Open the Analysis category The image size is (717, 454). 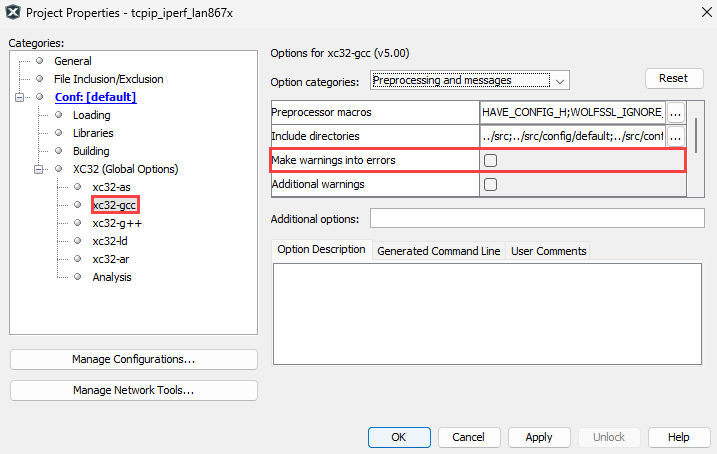point(111,277)
